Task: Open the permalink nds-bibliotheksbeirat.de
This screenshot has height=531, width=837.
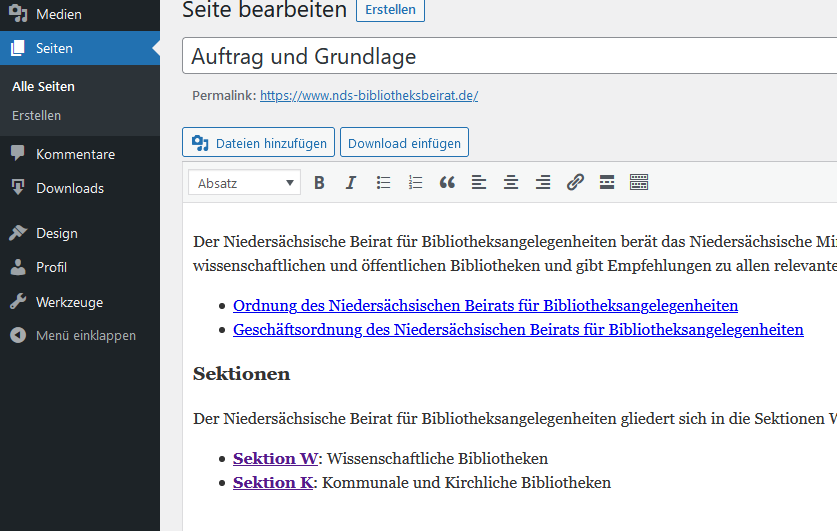Action: pos(369,96)
